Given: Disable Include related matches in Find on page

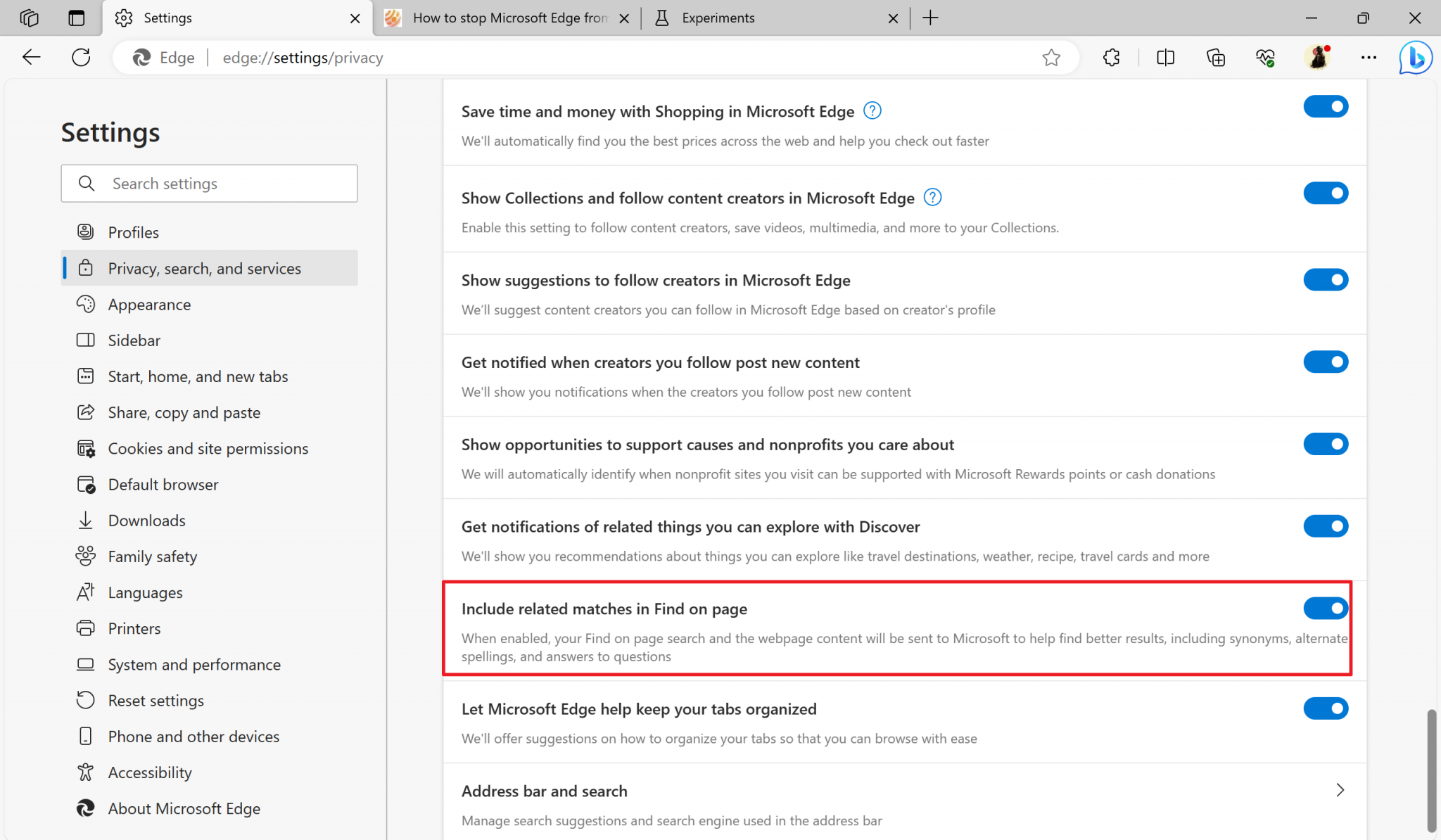Looking at the screenshot, I should [1326, 609].
